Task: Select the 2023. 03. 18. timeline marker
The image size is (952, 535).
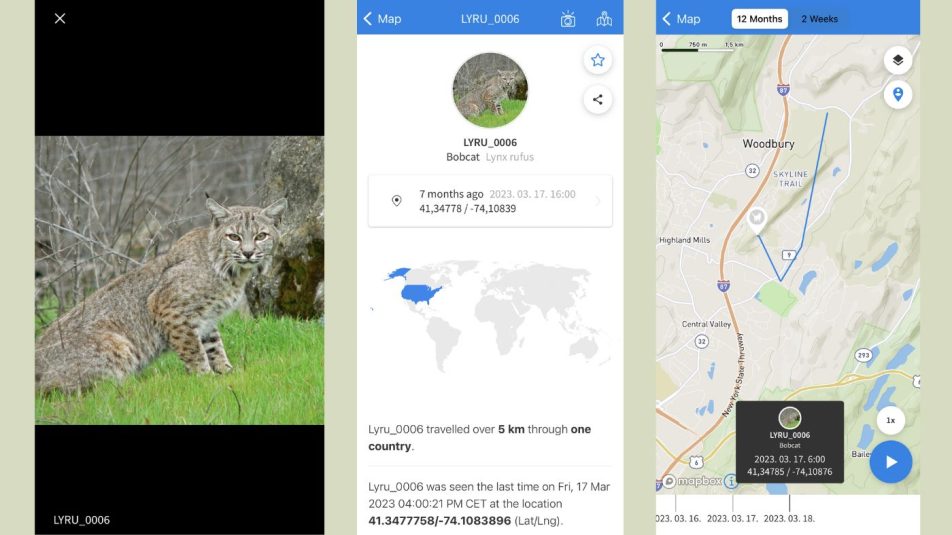Action: tap(789, 518)
